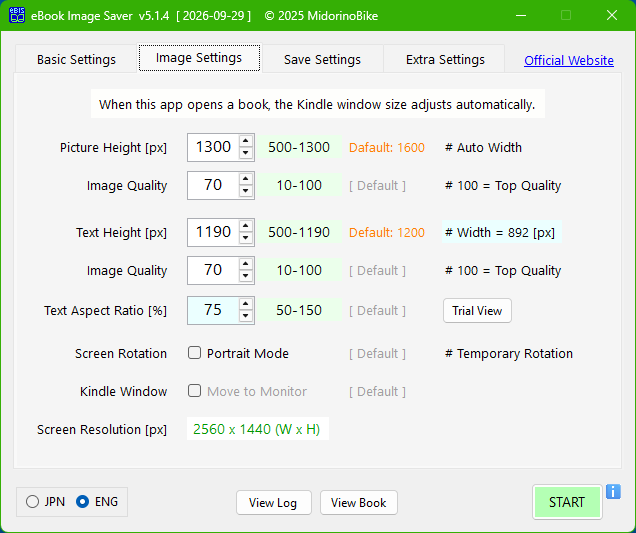
Task: Click the # Temporary Rotation note
Action: tap(509, 354)
